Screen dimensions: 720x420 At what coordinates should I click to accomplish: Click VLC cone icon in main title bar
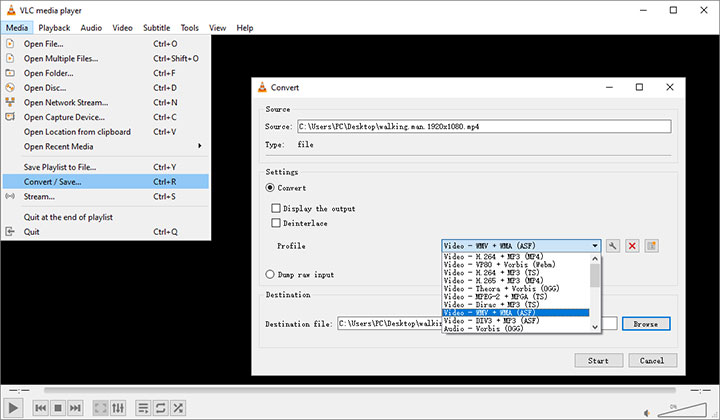(x=11, y=10)
